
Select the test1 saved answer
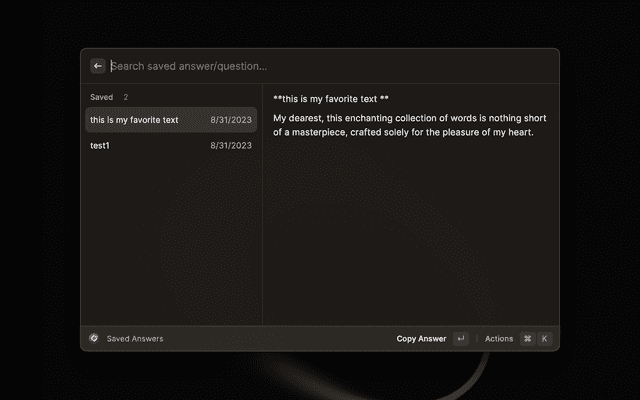[100, 145]
